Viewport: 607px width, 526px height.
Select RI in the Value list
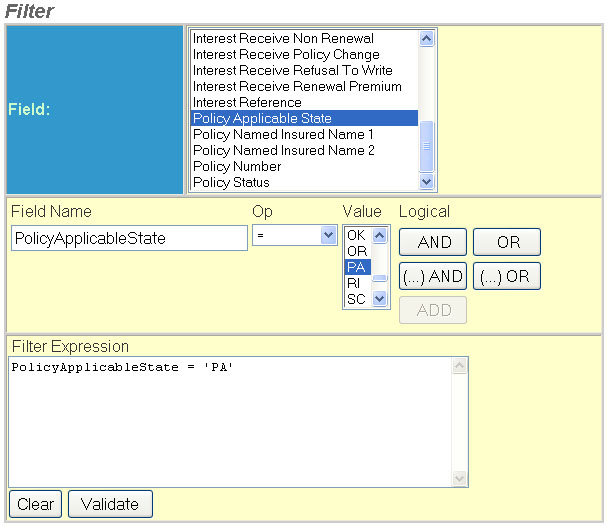(354, 283)
